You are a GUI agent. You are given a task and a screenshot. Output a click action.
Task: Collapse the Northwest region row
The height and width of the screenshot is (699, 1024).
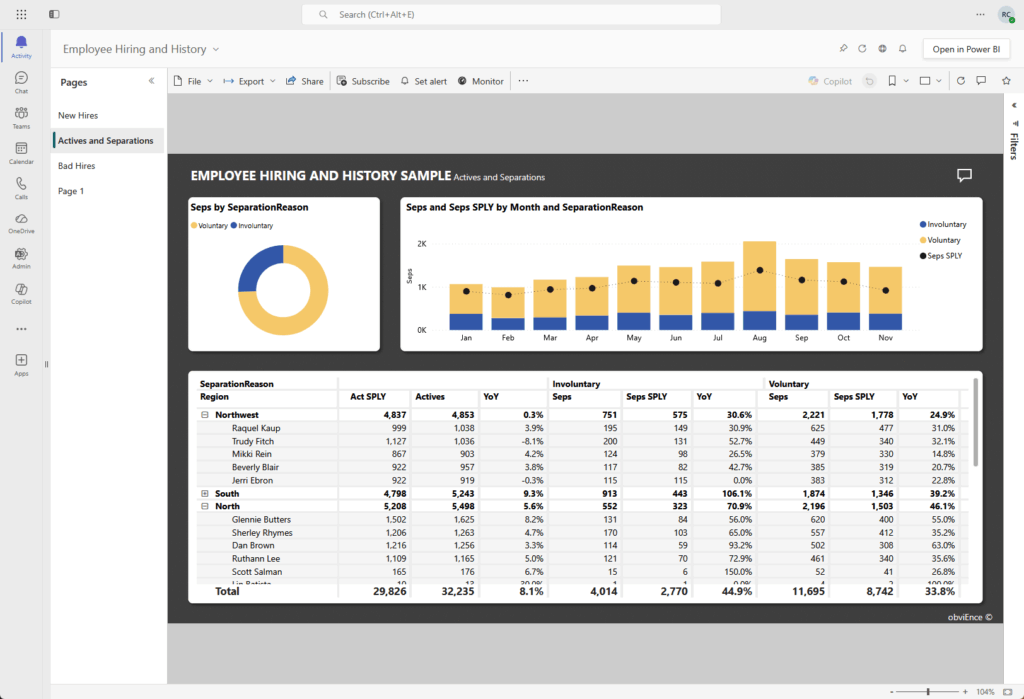204,415
